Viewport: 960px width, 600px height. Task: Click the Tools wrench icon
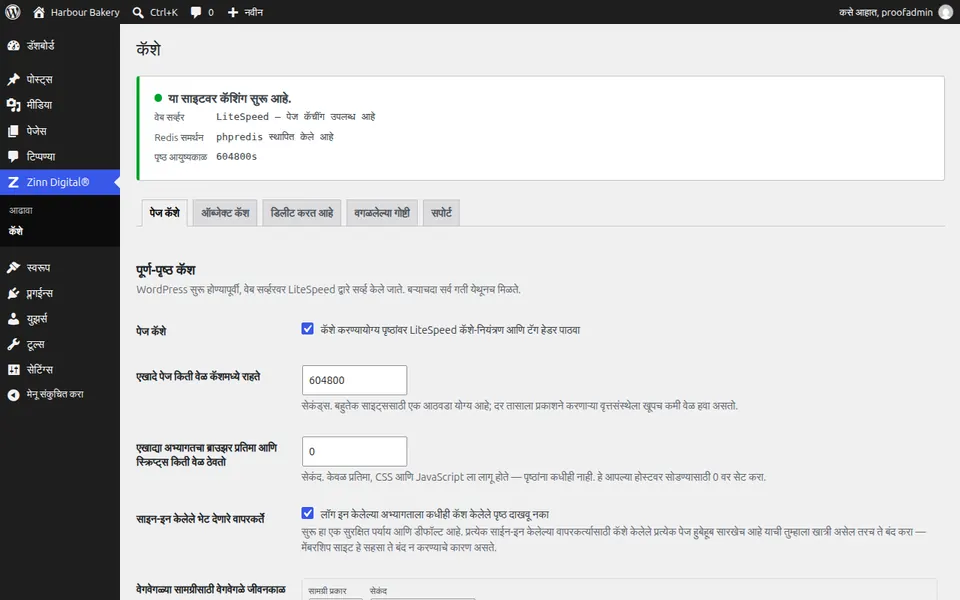(13, 345)
